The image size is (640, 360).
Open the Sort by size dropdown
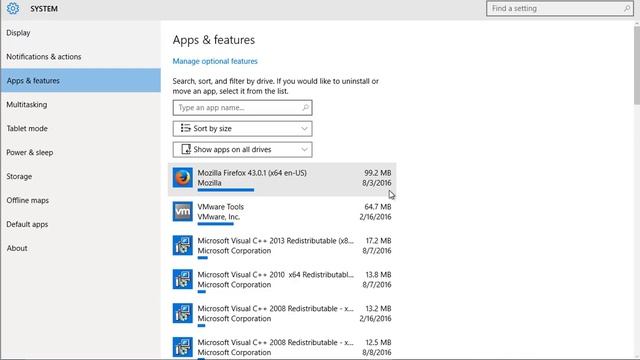coord(242,129)
